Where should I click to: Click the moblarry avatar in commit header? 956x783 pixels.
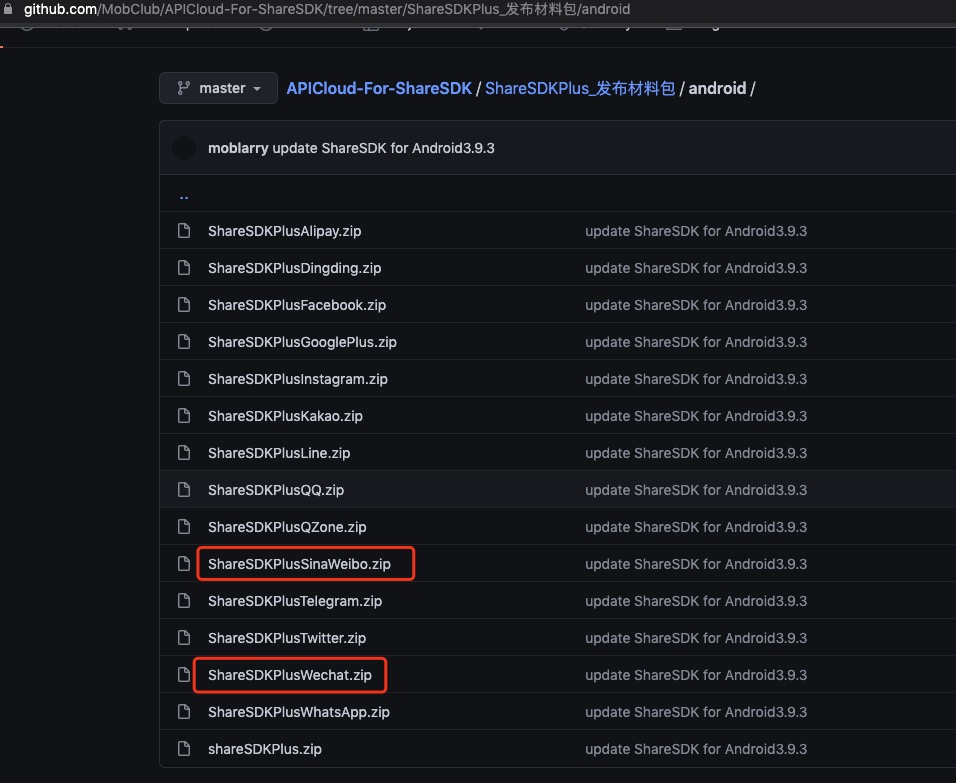tap(184, 148)
